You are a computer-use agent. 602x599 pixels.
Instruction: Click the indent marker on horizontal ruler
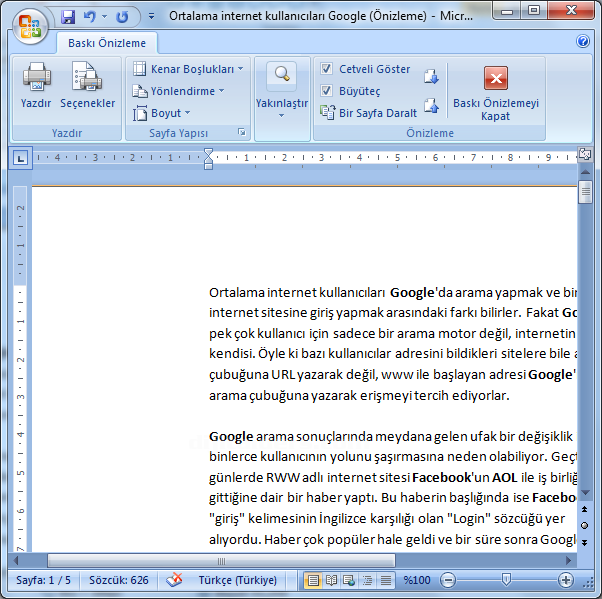click(208, 159)
